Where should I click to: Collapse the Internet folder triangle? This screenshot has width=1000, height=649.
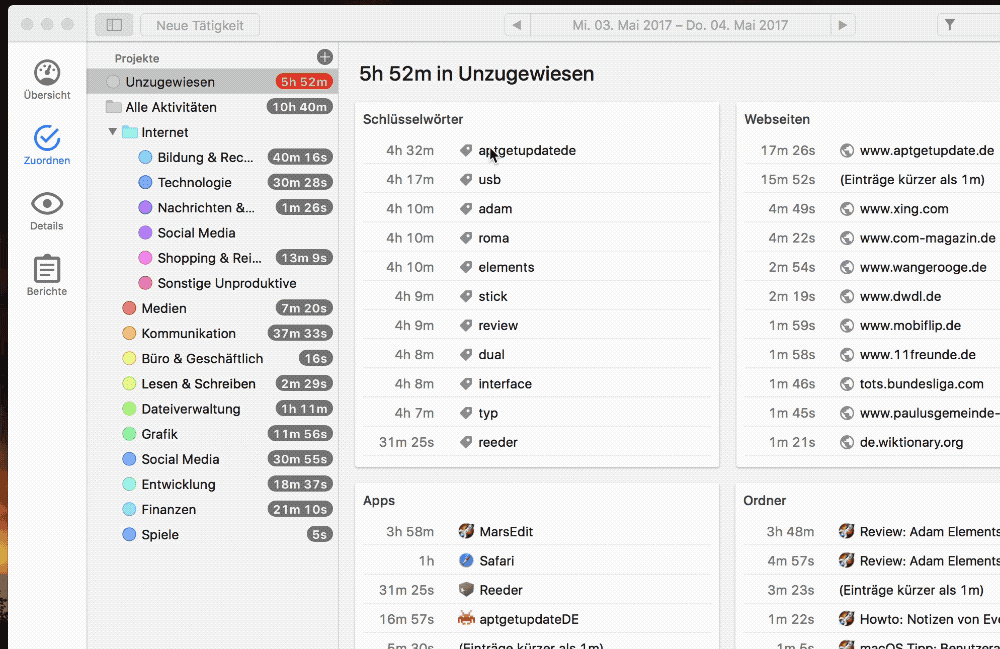pos(112,132)
